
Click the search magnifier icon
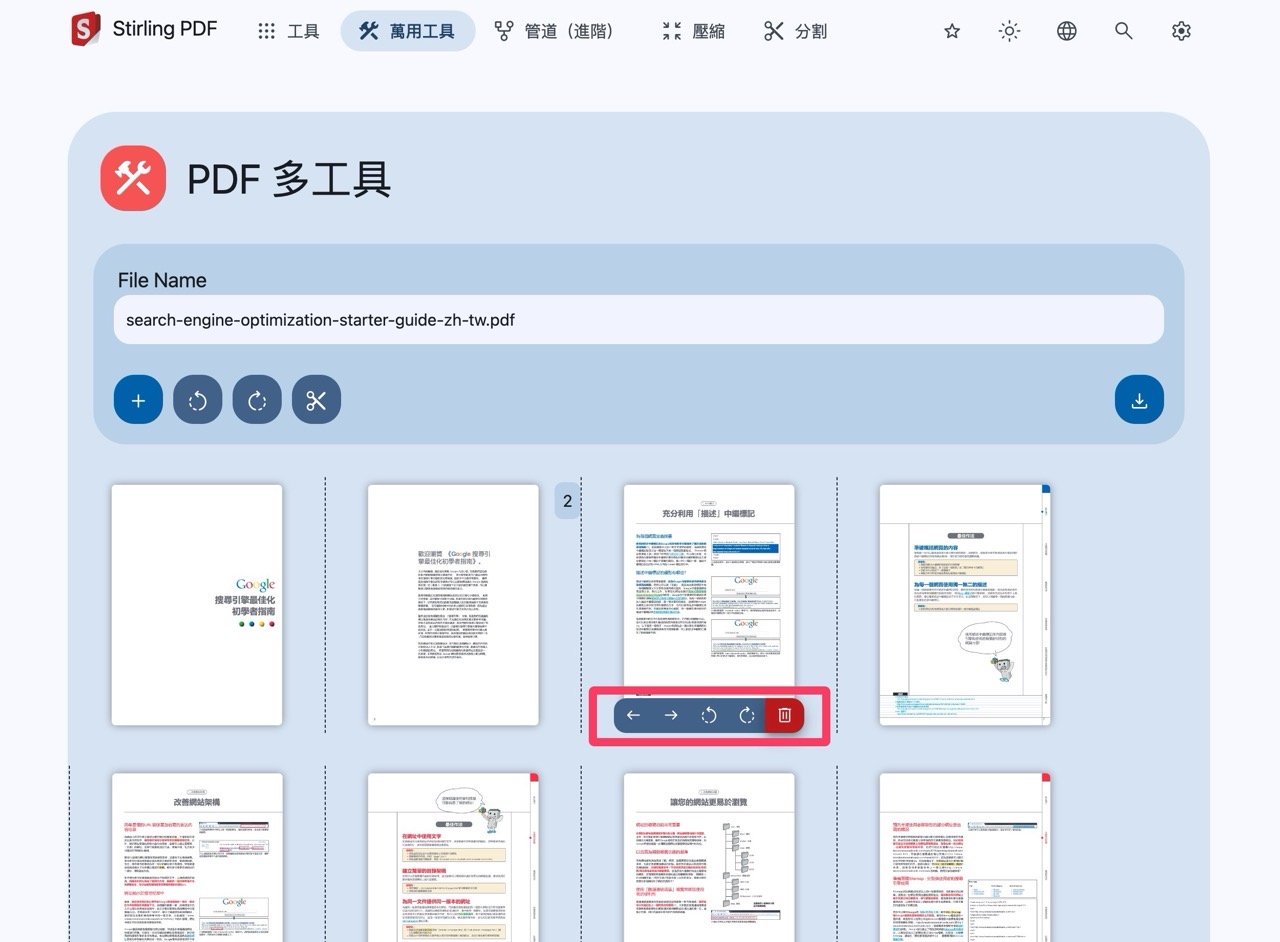point(1124,31)
